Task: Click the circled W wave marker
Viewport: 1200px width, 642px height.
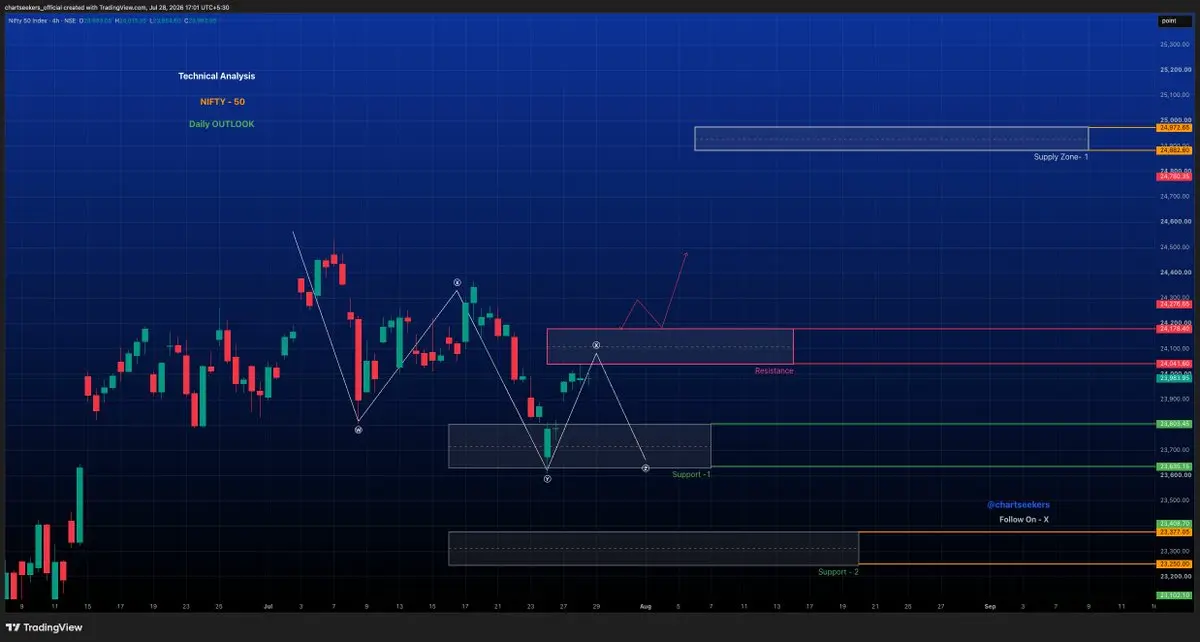Action: pyautogui.click(x=358, y=430)
